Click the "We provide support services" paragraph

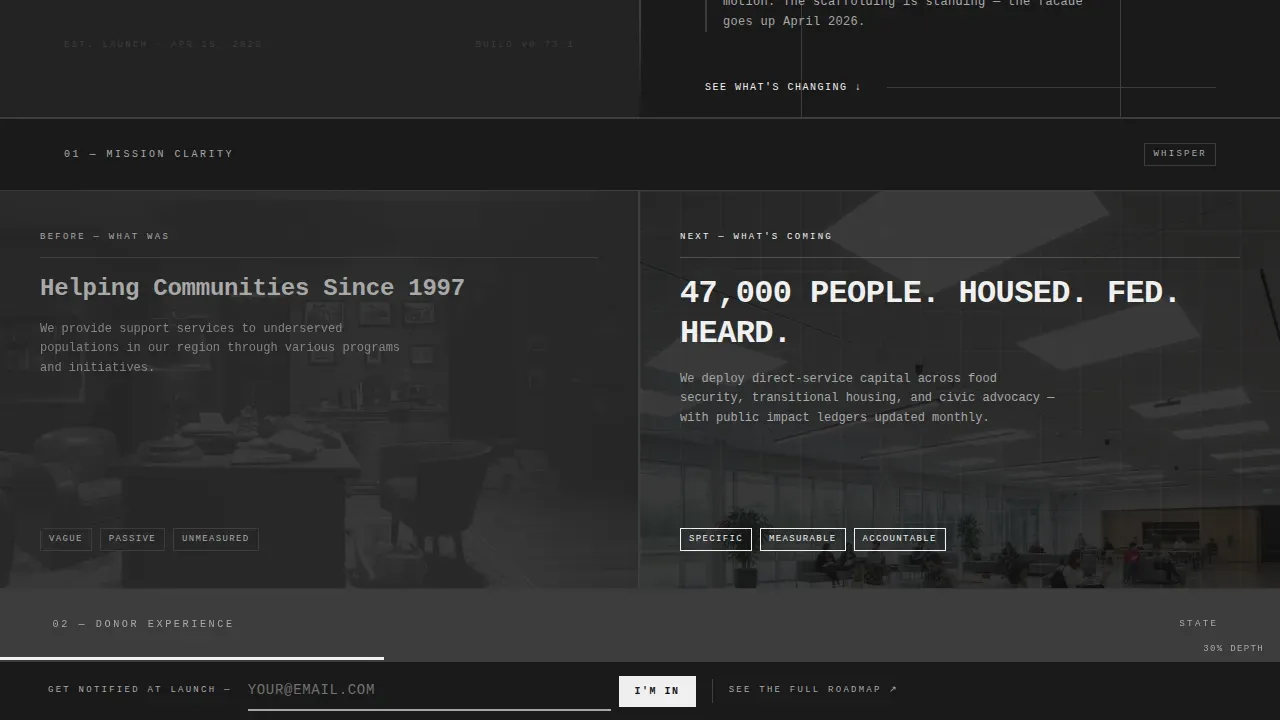(220, 348)
